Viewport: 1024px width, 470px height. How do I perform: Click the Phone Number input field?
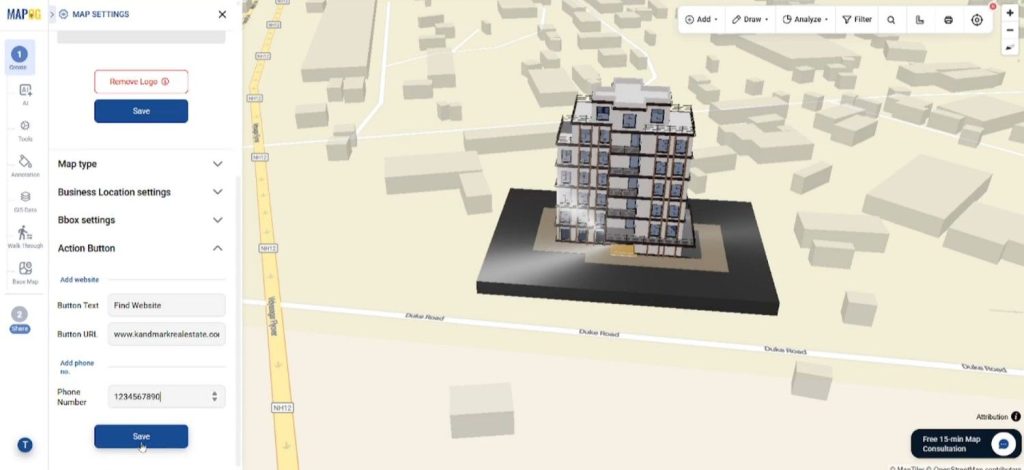point(167,396)
